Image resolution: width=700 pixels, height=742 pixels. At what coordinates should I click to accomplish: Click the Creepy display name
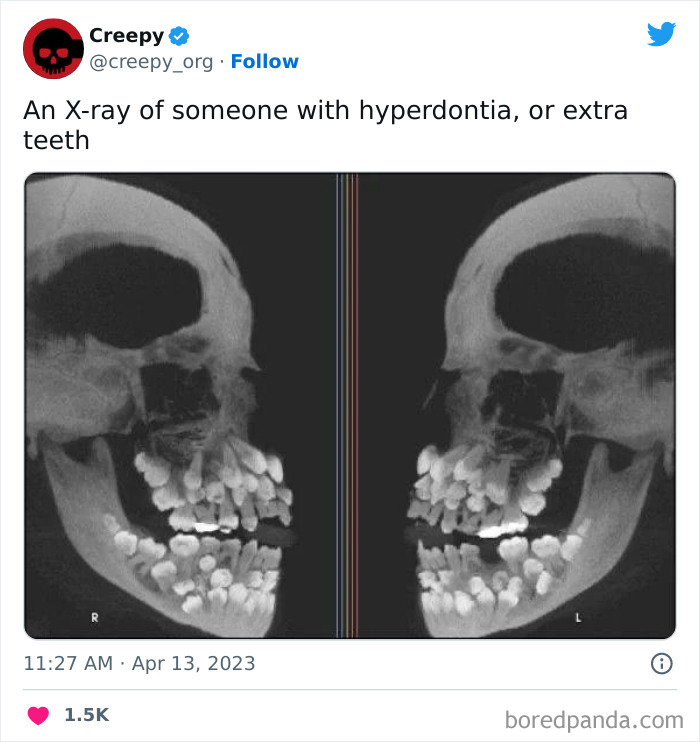126,36
